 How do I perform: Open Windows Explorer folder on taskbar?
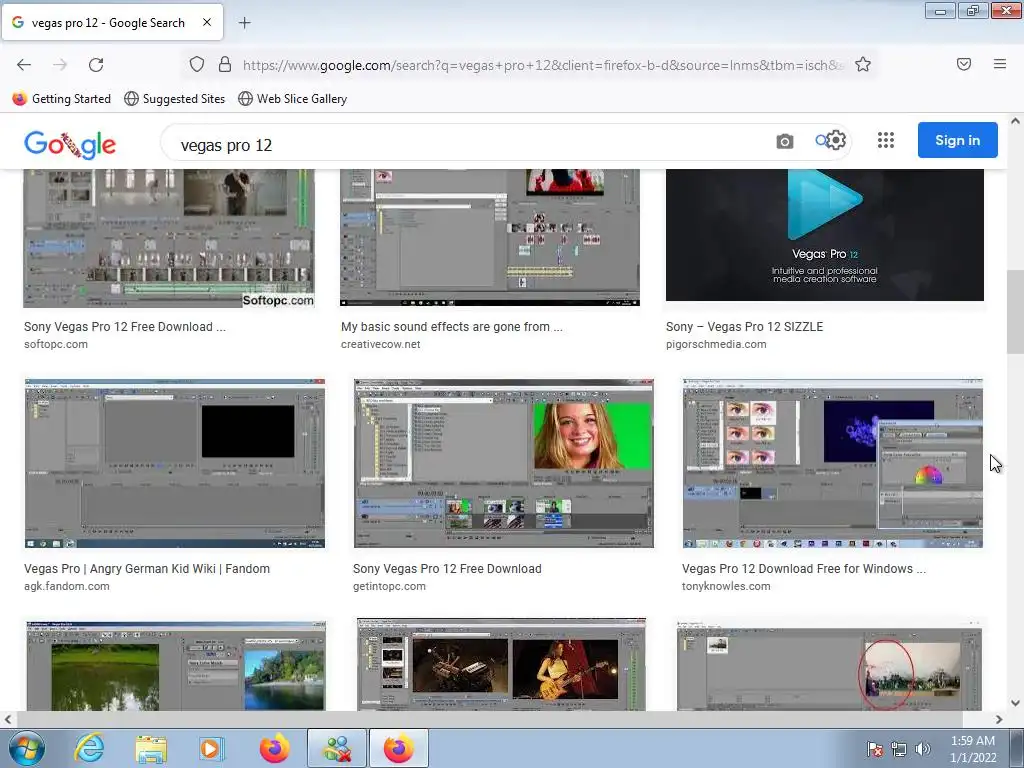click(x=151, y=748)
